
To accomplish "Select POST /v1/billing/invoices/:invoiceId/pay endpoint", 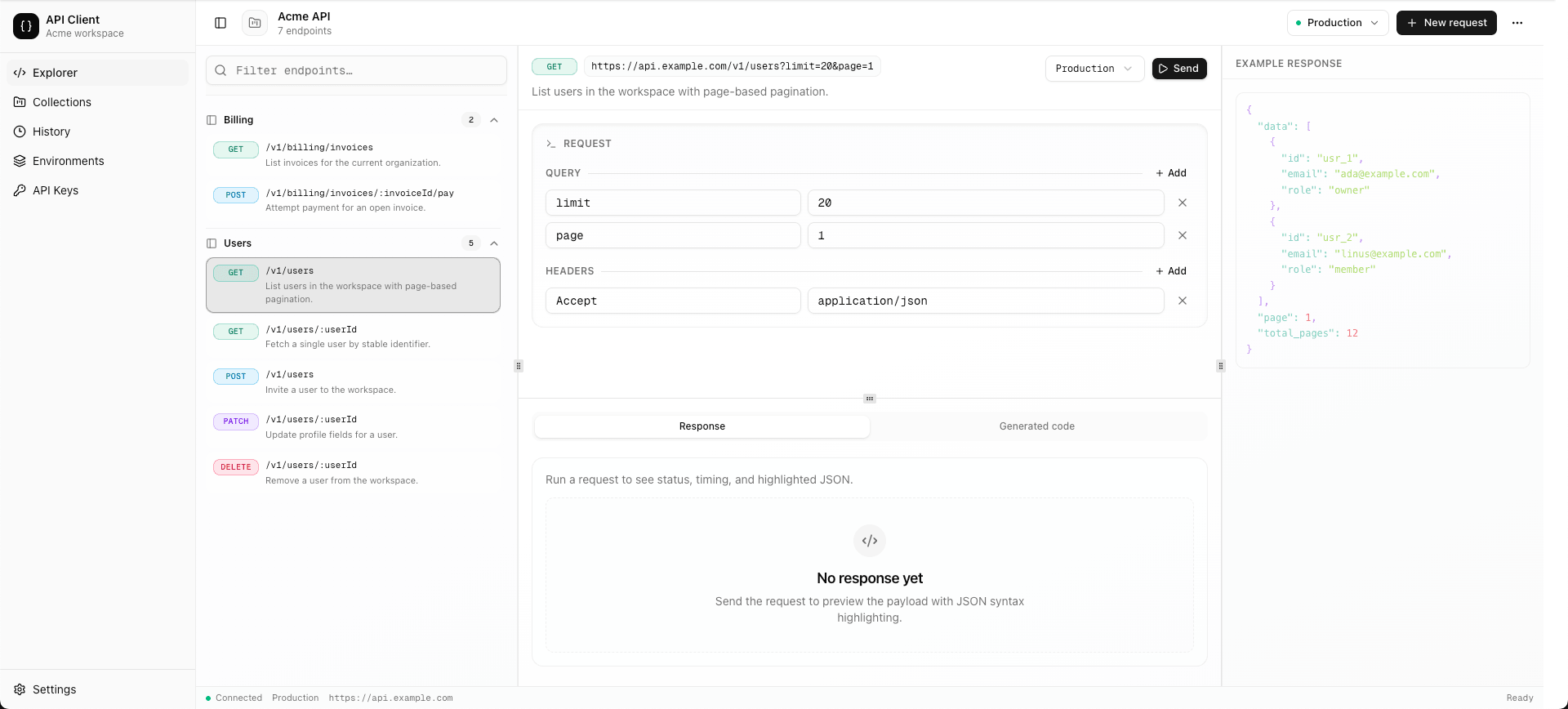I will click(x=353, y=200).
